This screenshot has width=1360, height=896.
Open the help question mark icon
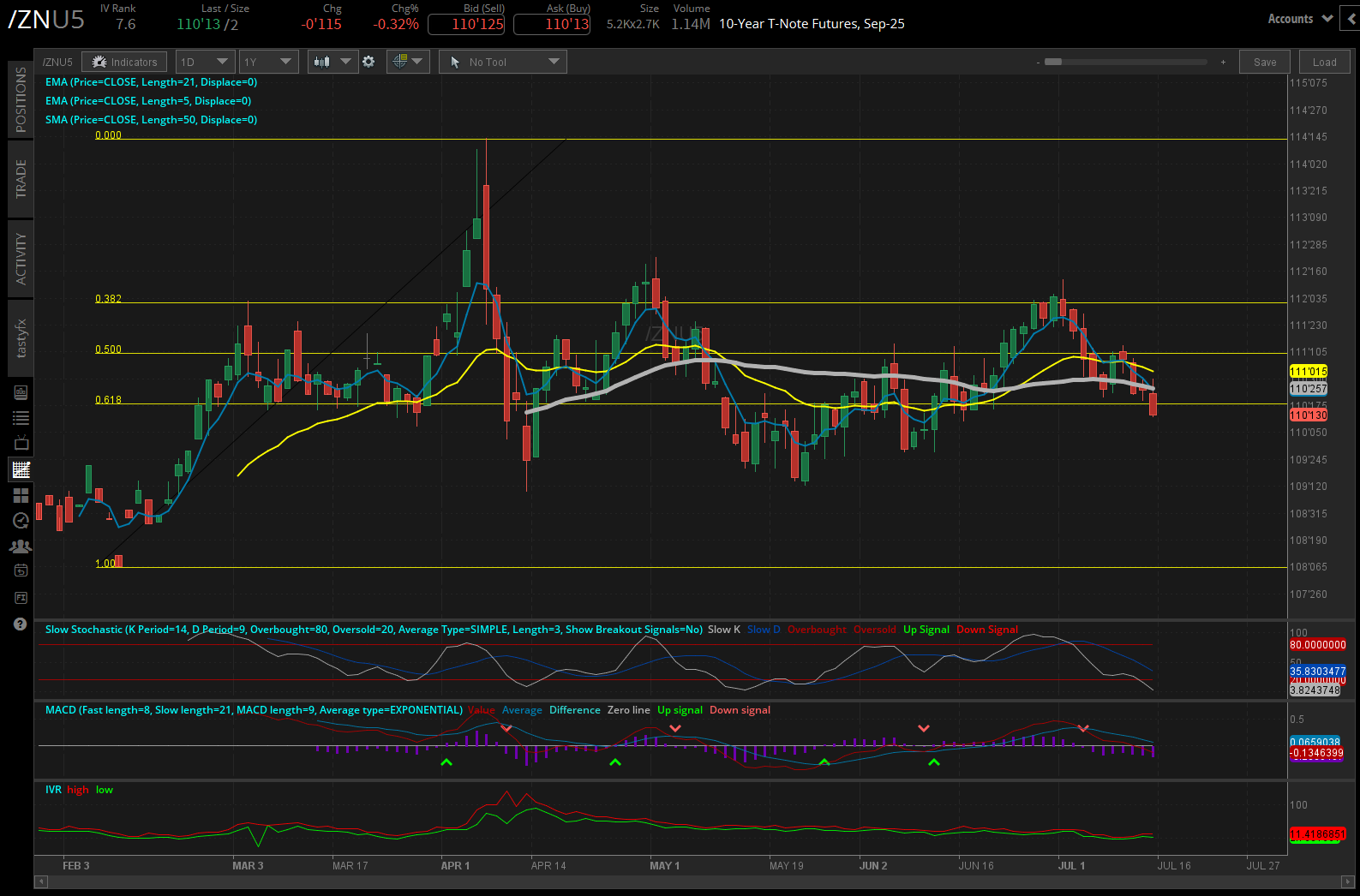pos(21,624)
